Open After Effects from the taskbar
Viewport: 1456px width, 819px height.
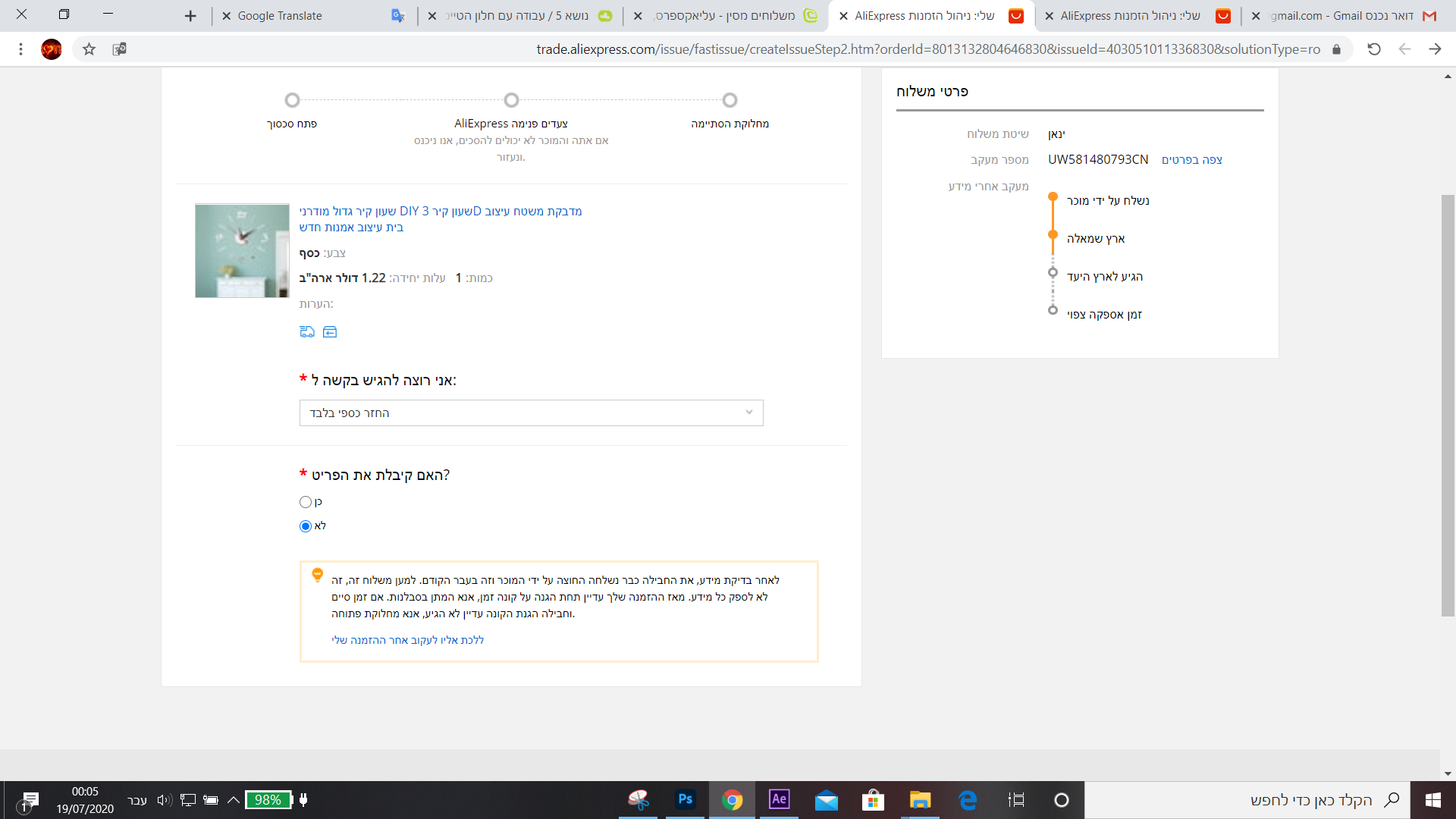[779, 799]
